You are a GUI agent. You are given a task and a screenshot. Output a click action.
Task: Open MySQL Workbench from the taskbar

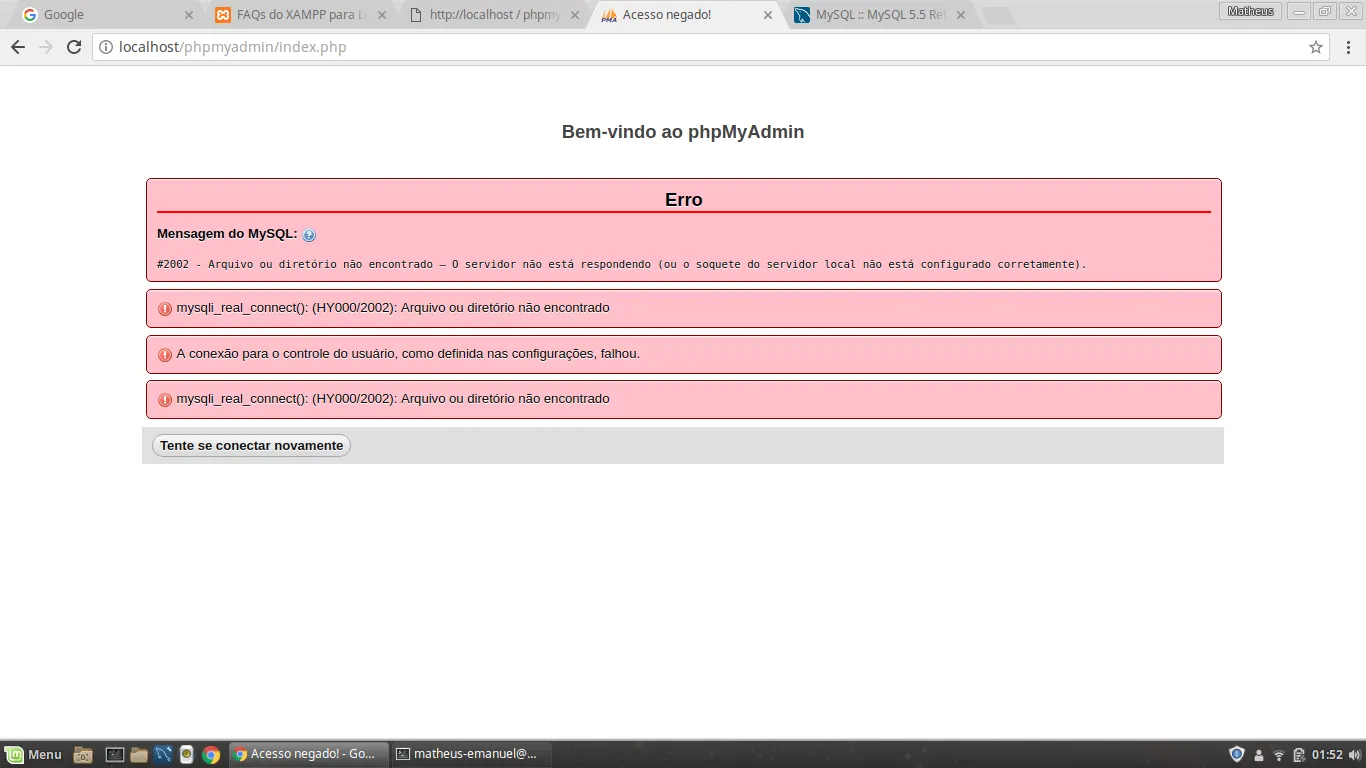(x=163, y=755)
